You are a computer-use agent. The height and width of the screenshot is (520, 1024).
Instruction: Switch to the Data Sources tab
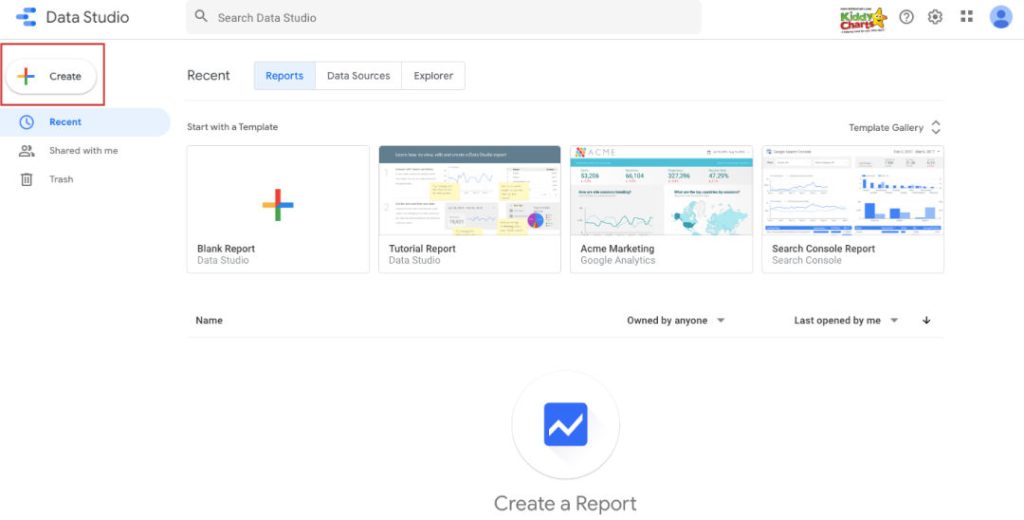click(x=359, y=76)
